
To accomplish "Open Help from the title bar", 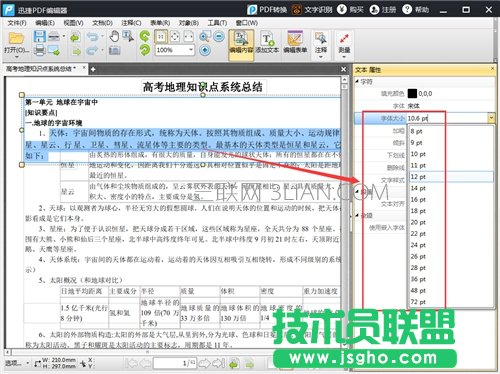I will pyautogui.click(x=415, y=10).
